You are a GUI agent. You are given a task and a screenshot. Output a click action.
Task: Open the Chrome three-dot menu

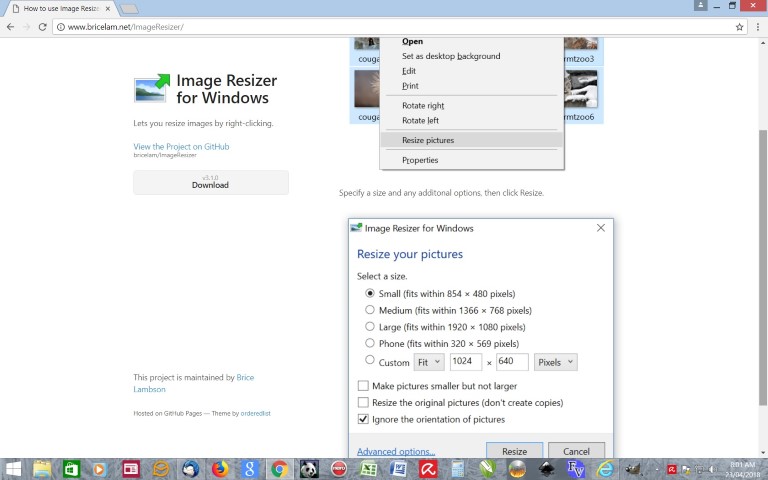click(757, 27)
